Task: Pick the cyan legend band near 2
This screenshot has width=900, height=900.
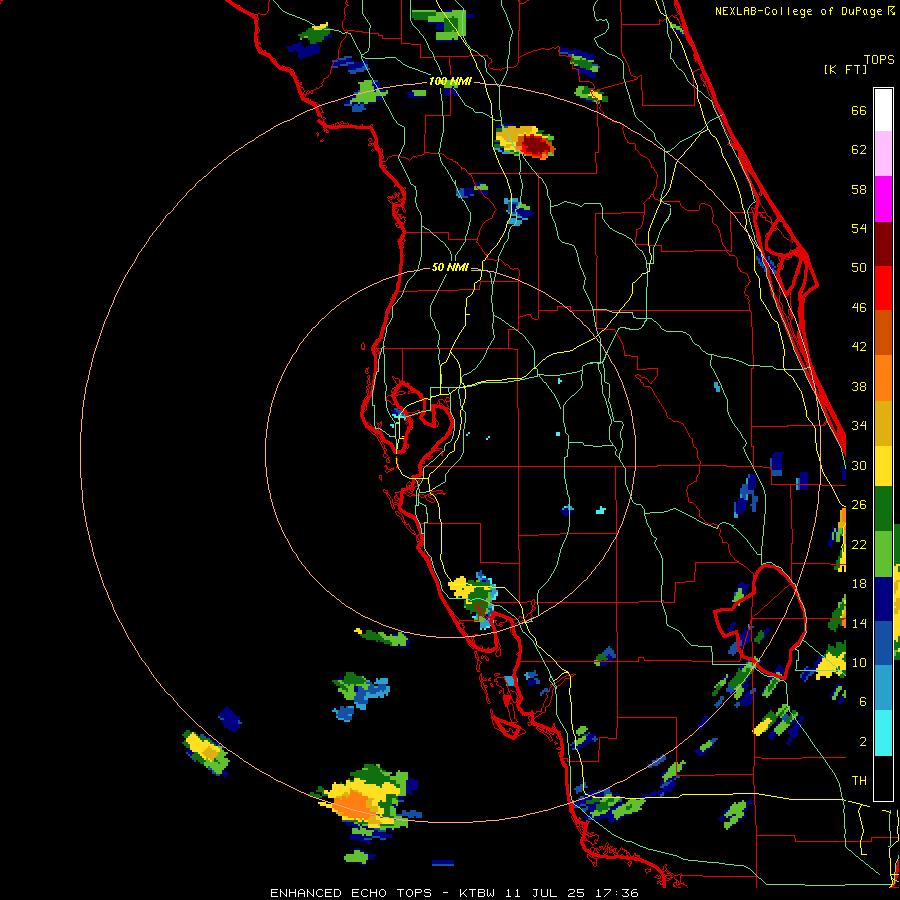Action: click(x=883, y=733)
